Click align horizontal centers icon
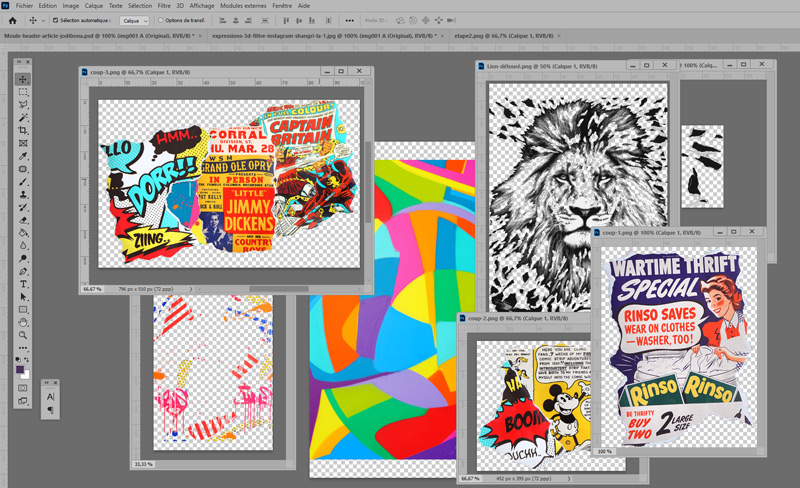Image resolution: width=800 pixels, height=488 pixels. coord(236,20)
